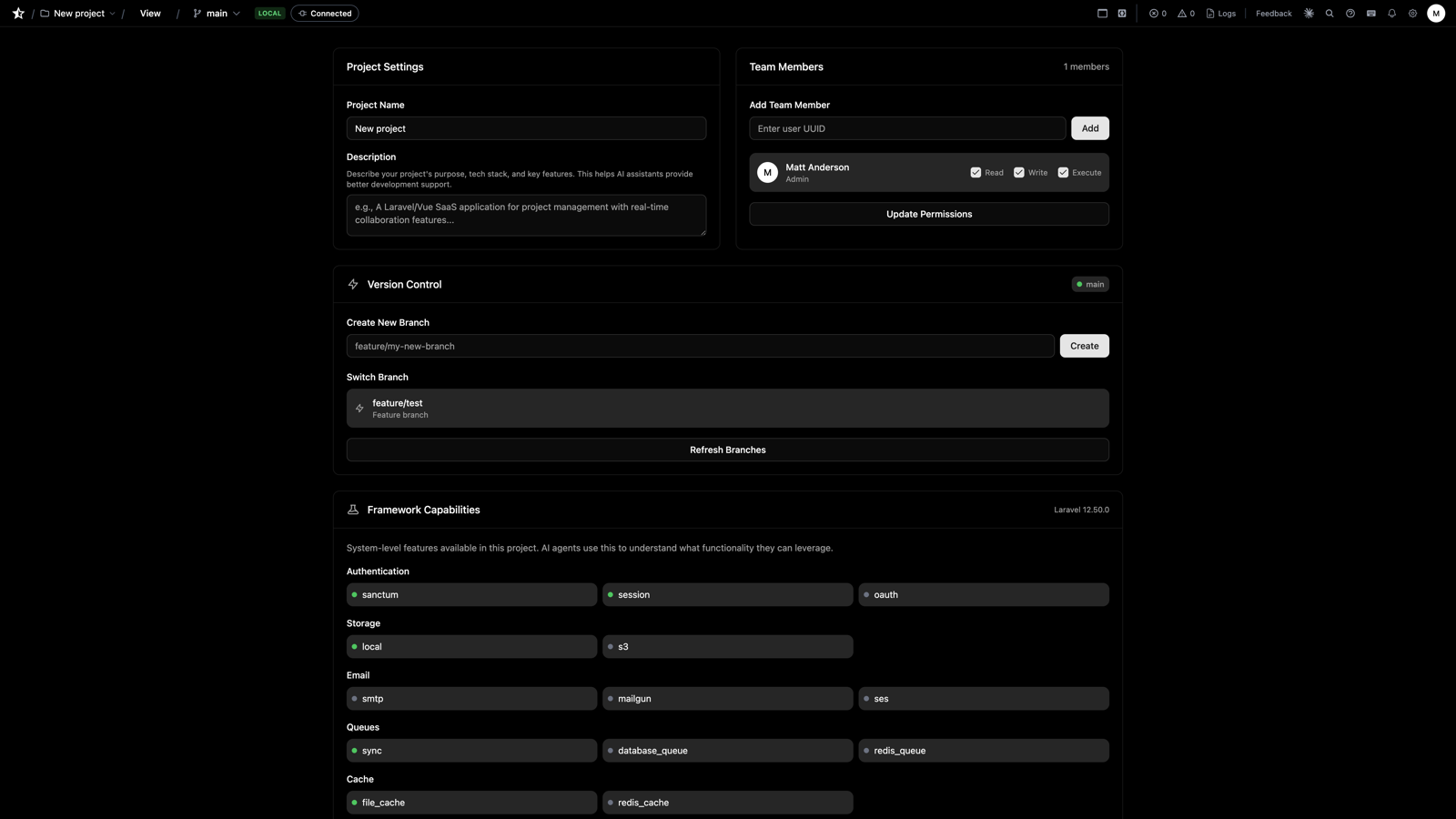Click the help question mark icon
Screen dimensions: 1456x819
point(1350,13)
